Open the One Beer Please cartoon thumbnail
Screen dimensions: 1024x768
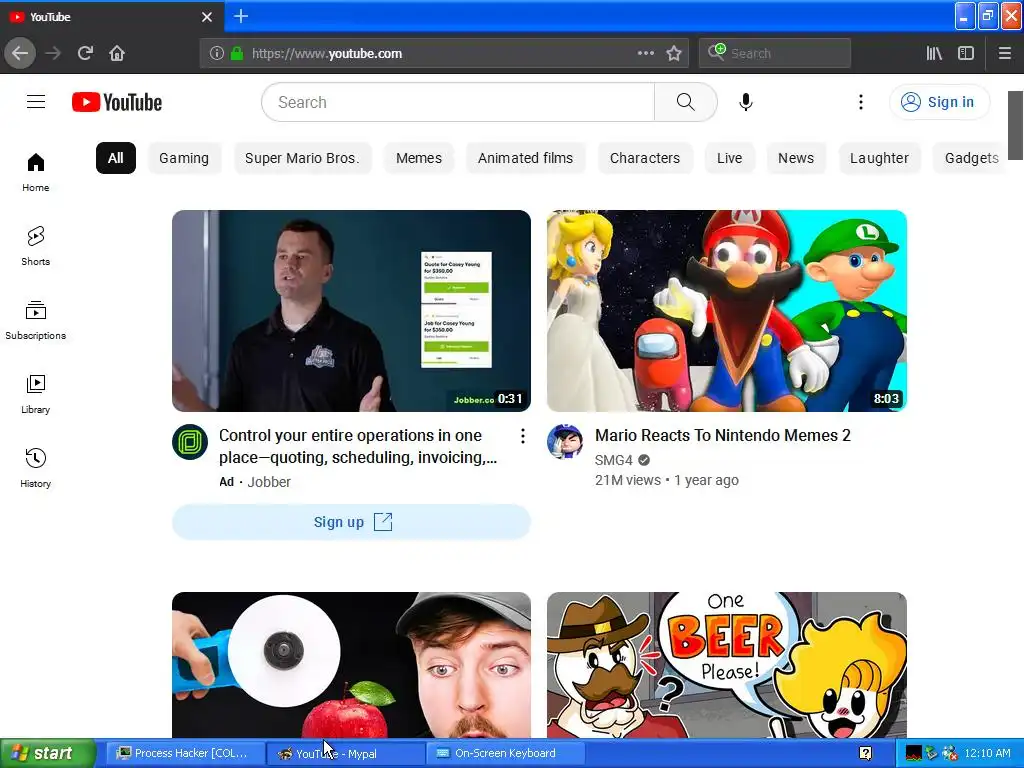(x=727, y=665)
